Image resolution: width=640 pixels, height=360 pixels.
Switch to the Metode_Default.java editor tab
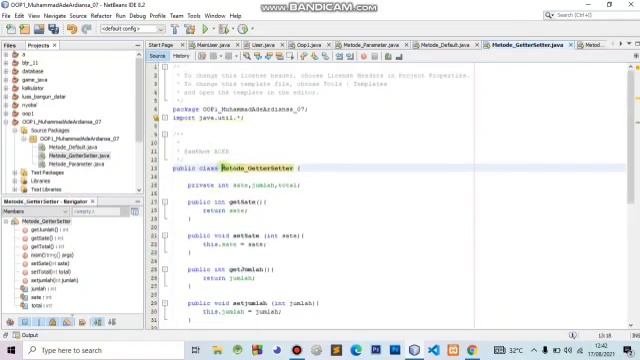click(444, 45)
